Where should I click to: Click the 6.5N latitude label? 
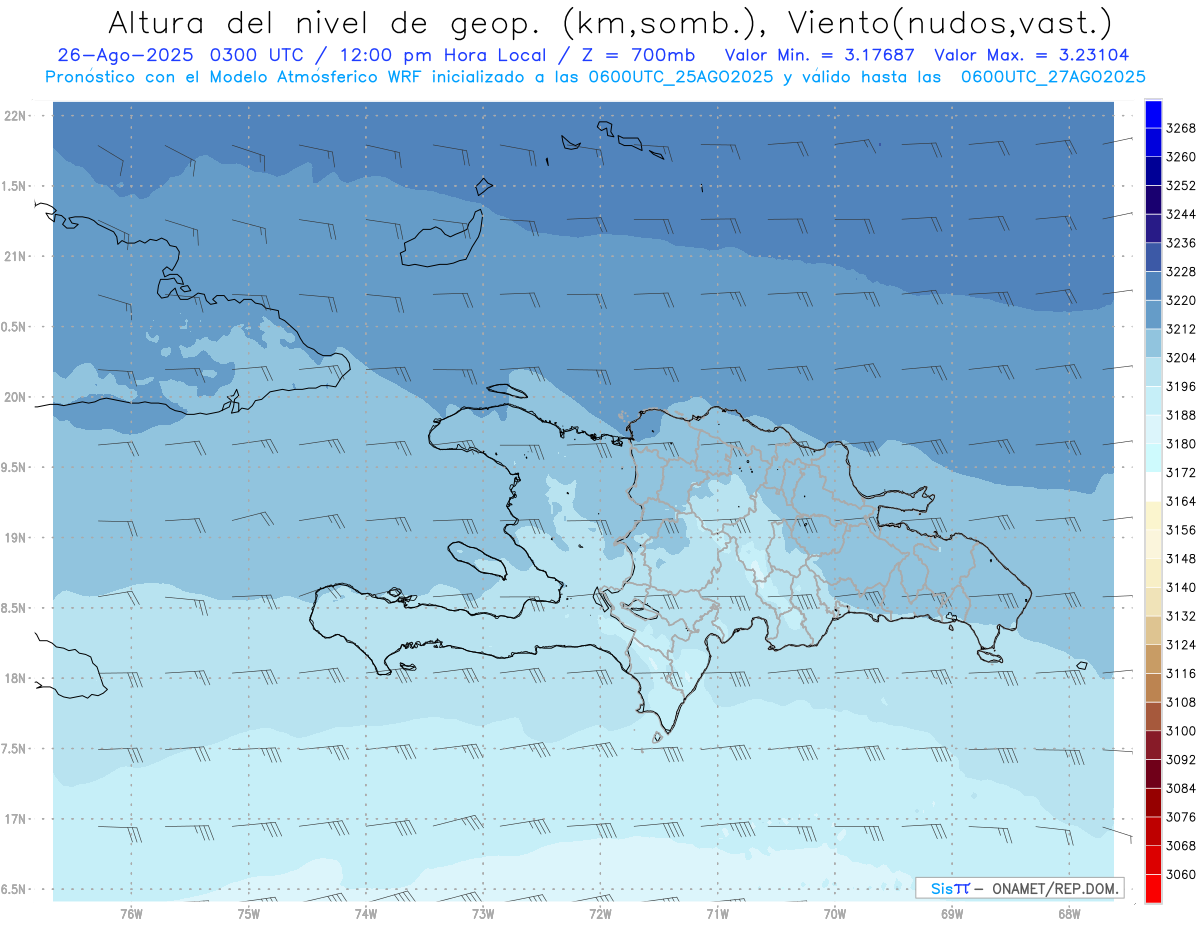point(14,889)
